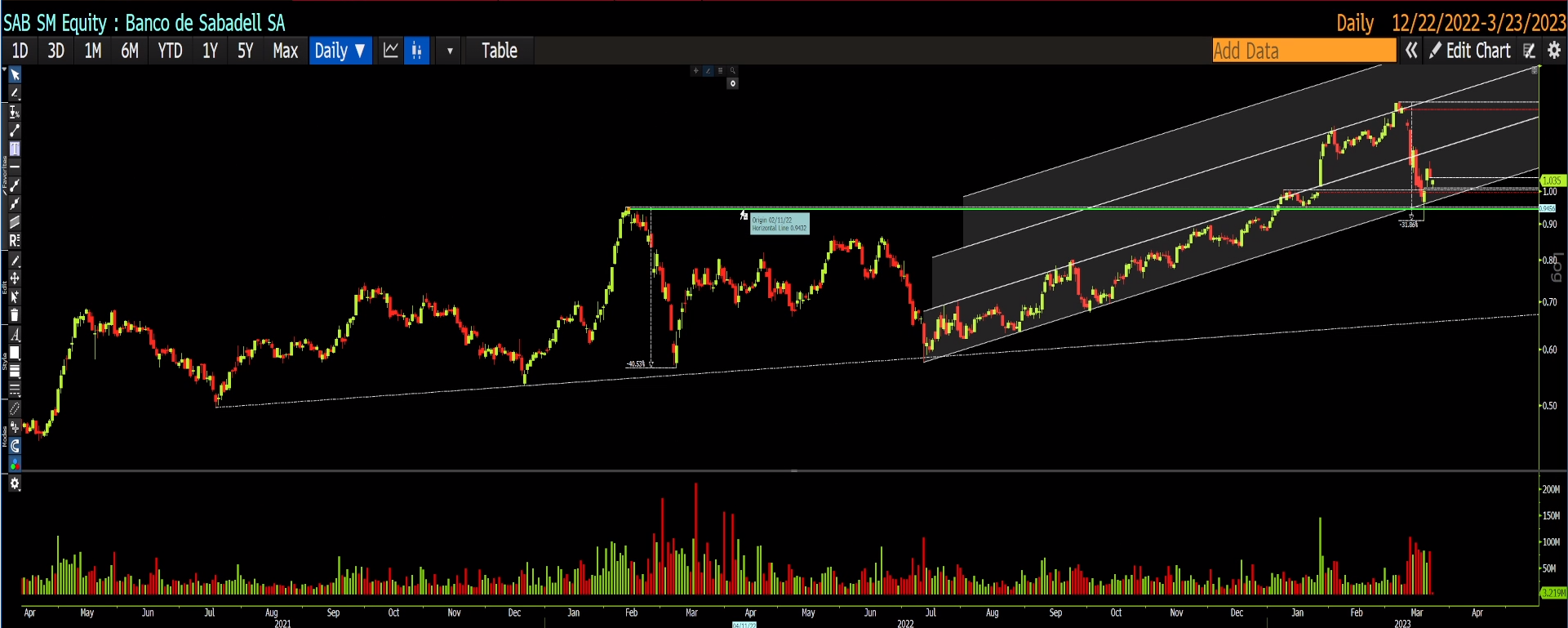Pick the three-point line tool below horizontal line

[x=15, y=185]
